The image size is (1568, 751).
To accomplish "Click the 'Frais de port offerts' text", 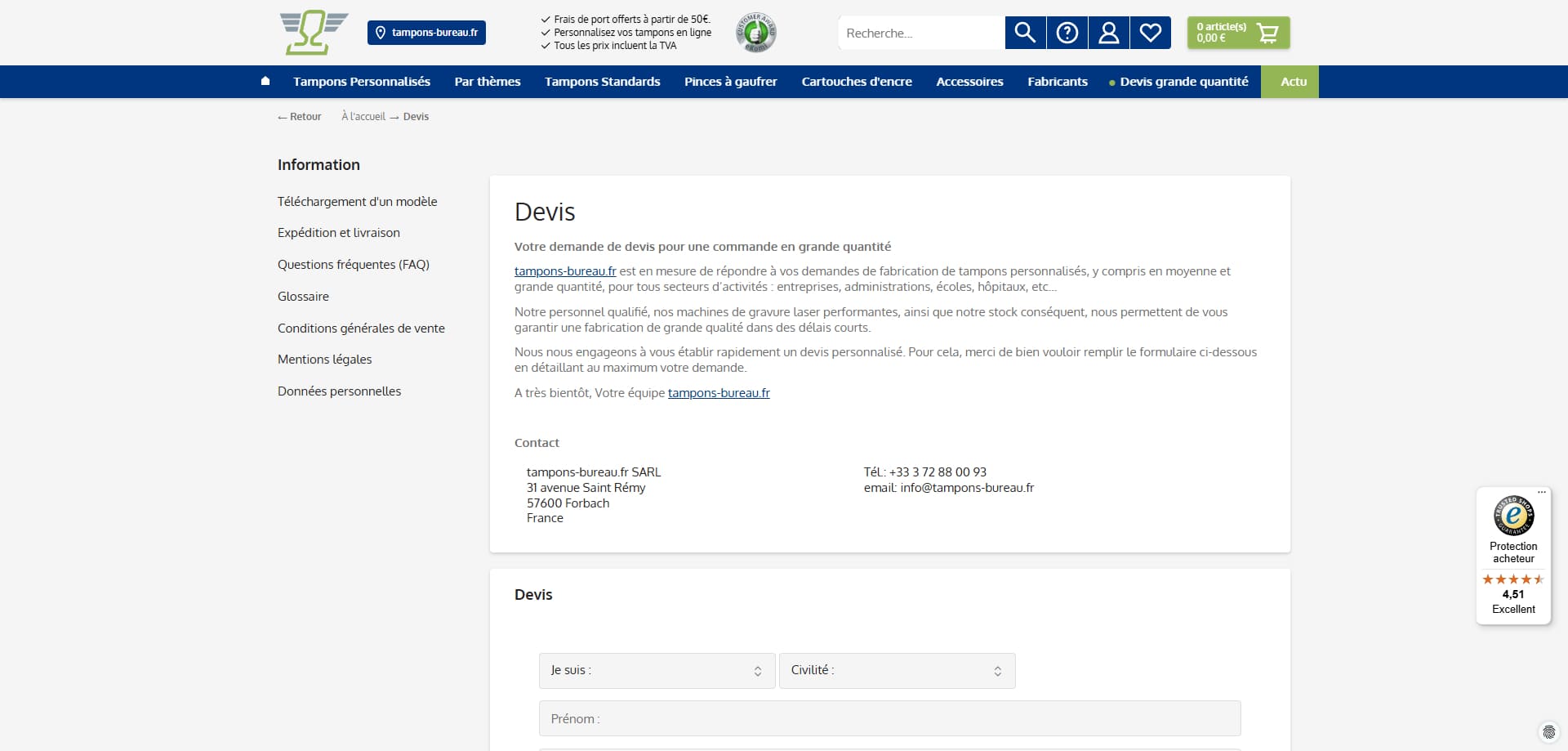I will 632,20.
